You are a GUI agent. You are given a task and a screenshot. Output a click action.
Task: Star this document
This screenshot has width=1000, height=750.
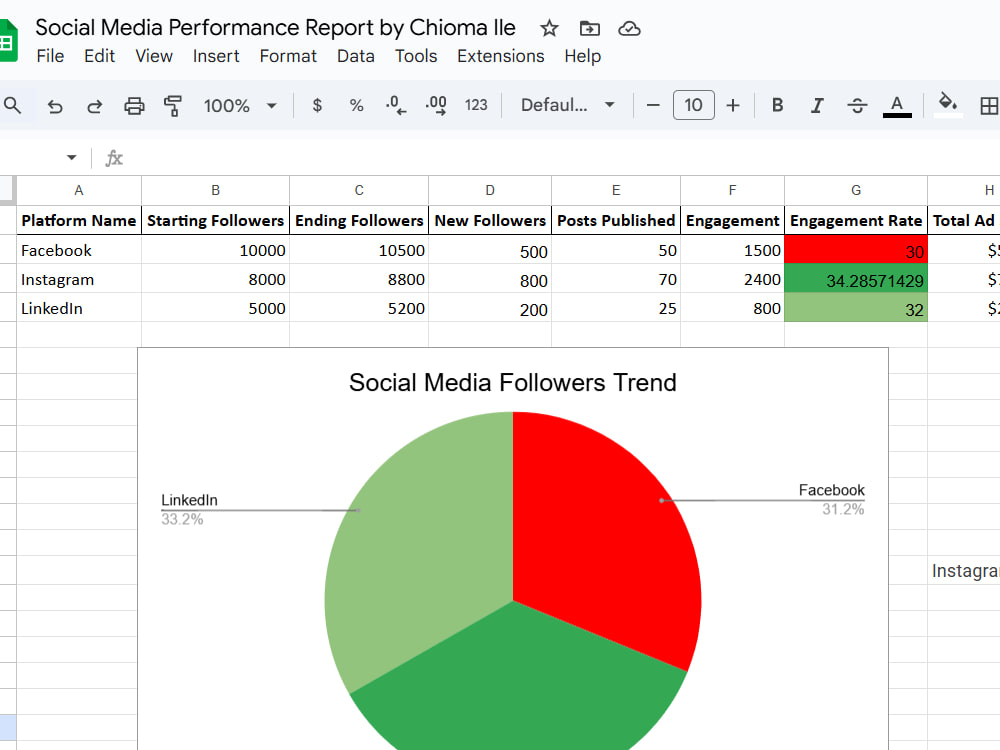(549, 28)
